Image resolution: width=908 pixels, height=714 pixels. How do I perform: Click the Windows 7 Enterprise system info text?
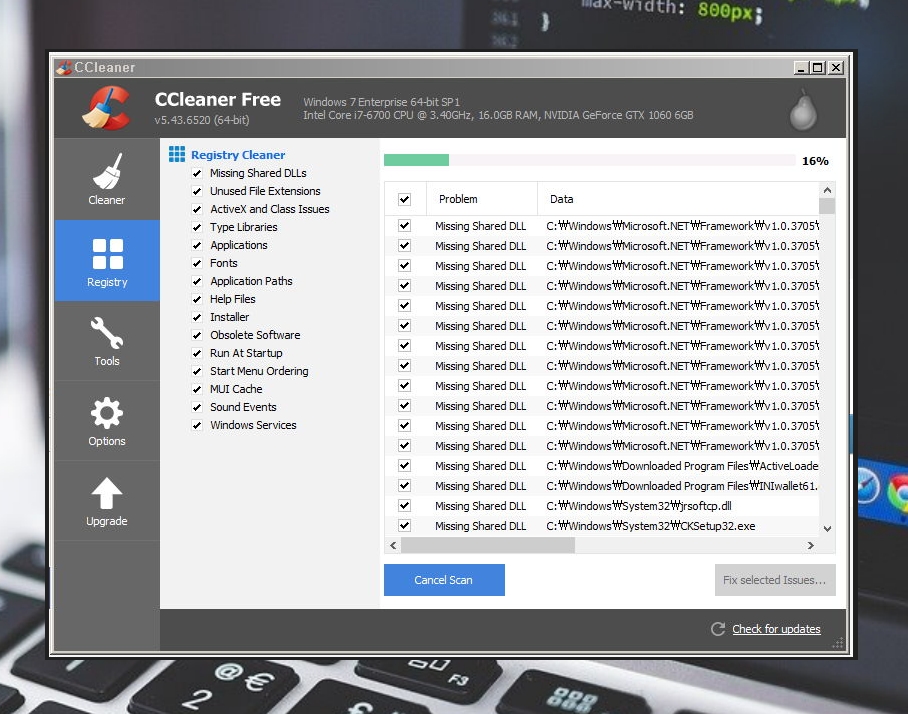click(x=381, y=102)
